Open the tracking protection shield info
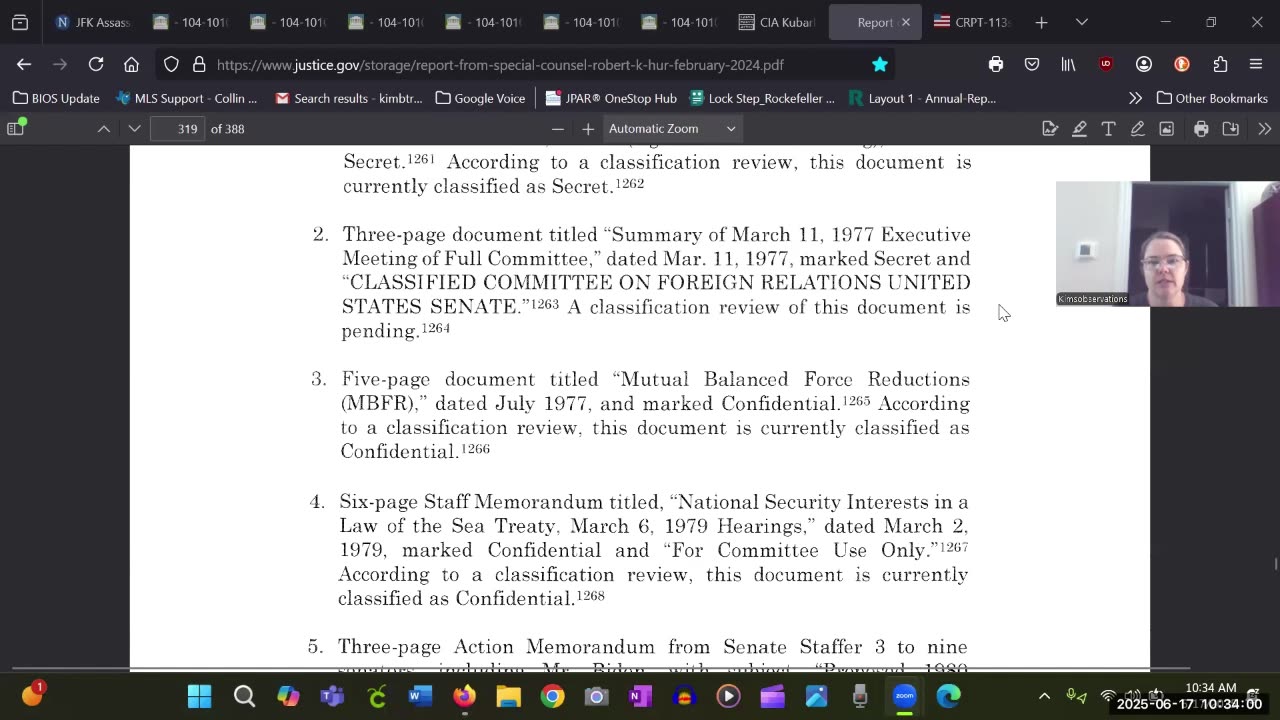The width and height of the screenshot is (1280, 720). point(171,64)
